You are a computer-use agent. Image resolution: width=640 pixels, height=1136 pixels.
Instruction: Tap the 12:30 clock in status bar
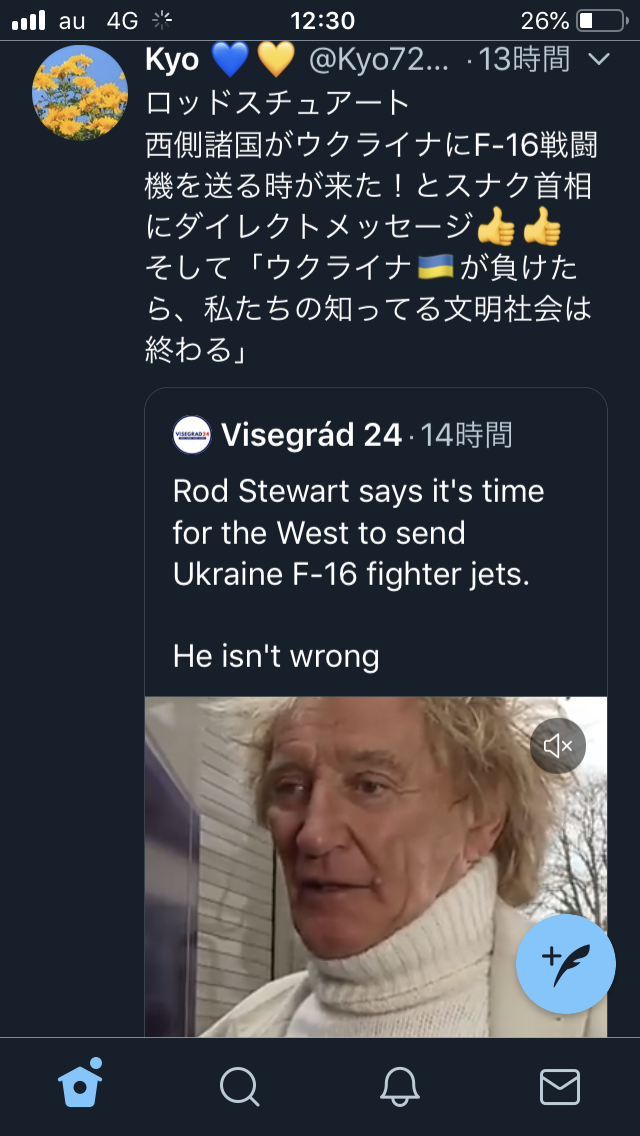click(322, 20)
